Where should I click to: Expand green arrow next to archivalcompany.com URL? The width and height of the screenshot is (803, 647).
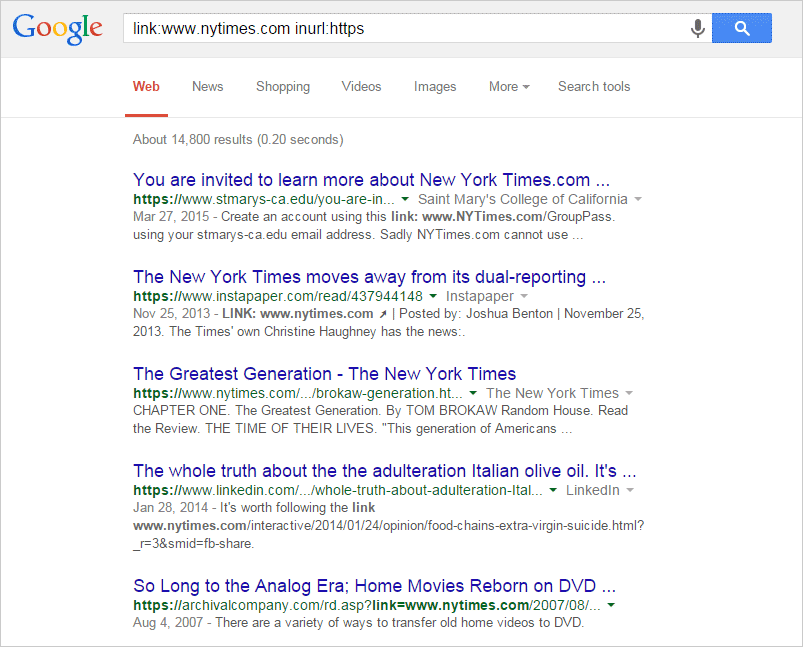pos(610,605)
